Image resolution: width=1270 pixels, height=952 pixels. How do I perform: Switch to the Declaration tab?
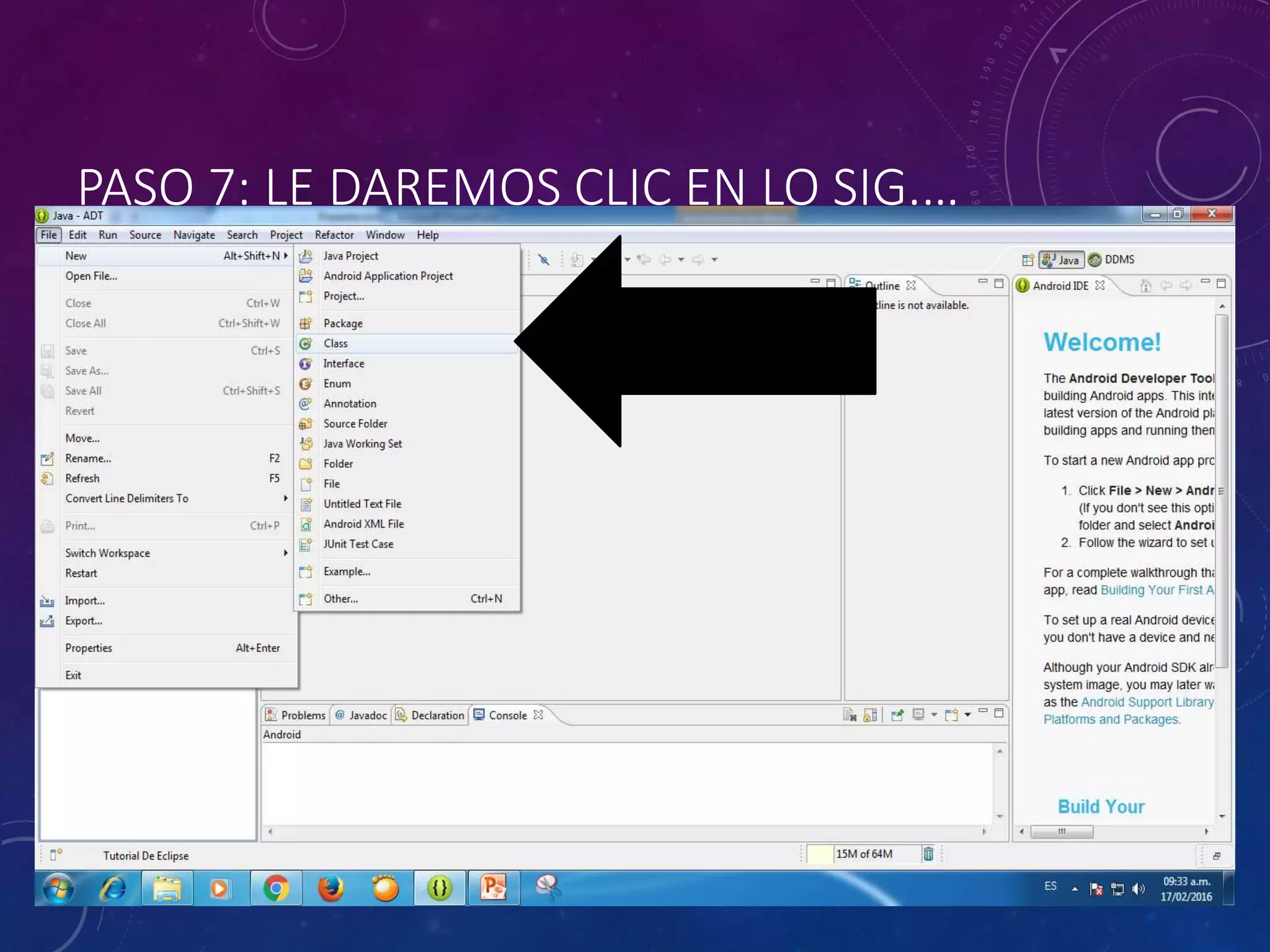(430, 715)
